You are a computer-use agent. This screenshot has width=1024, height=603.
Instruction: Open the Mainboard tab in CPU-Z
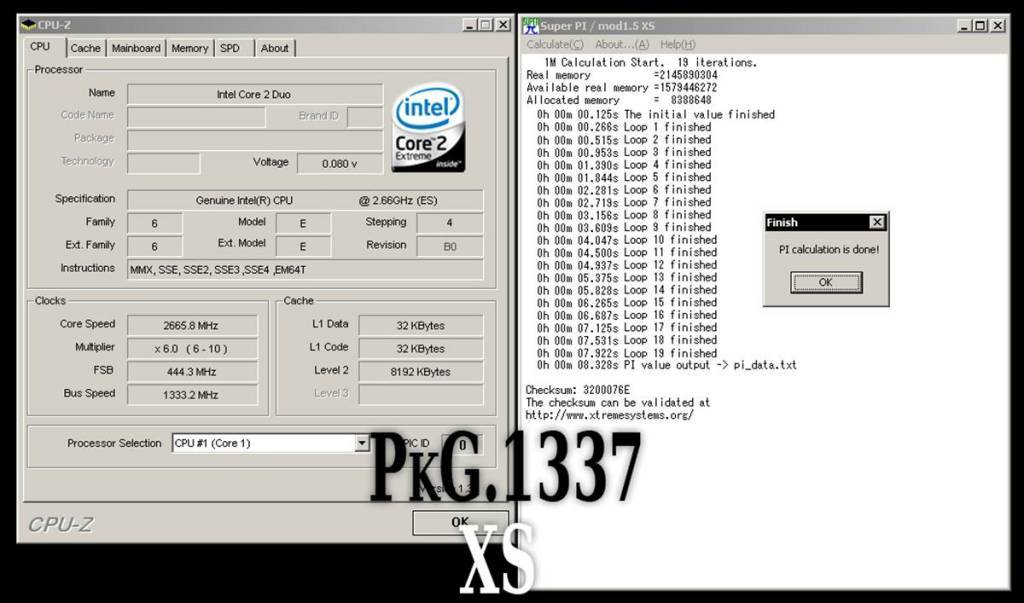[x=136, y=48]
